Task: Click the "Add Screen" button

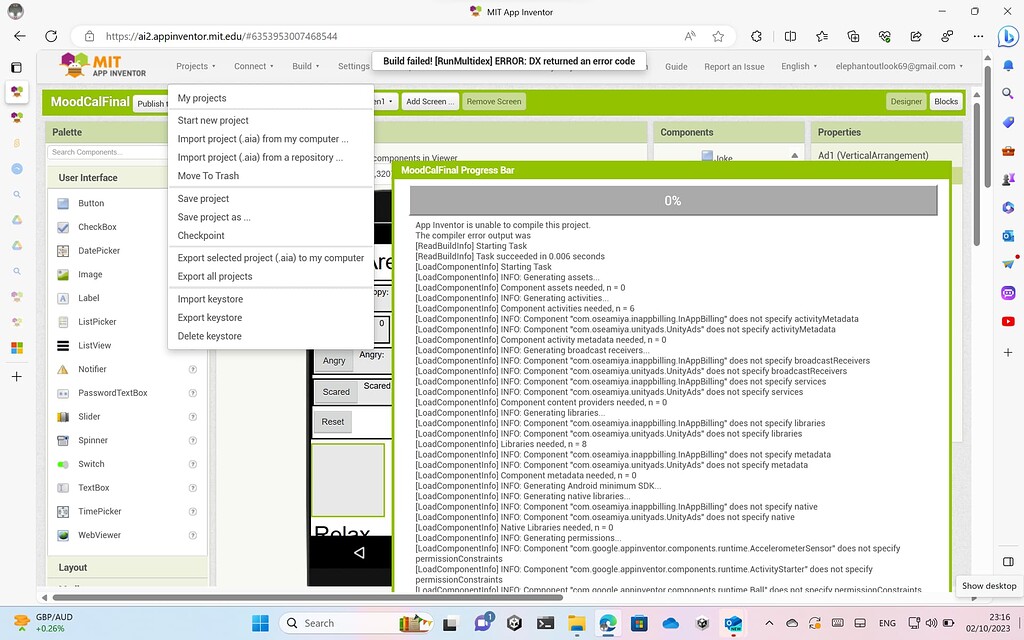Action: (x=432, y=101)
